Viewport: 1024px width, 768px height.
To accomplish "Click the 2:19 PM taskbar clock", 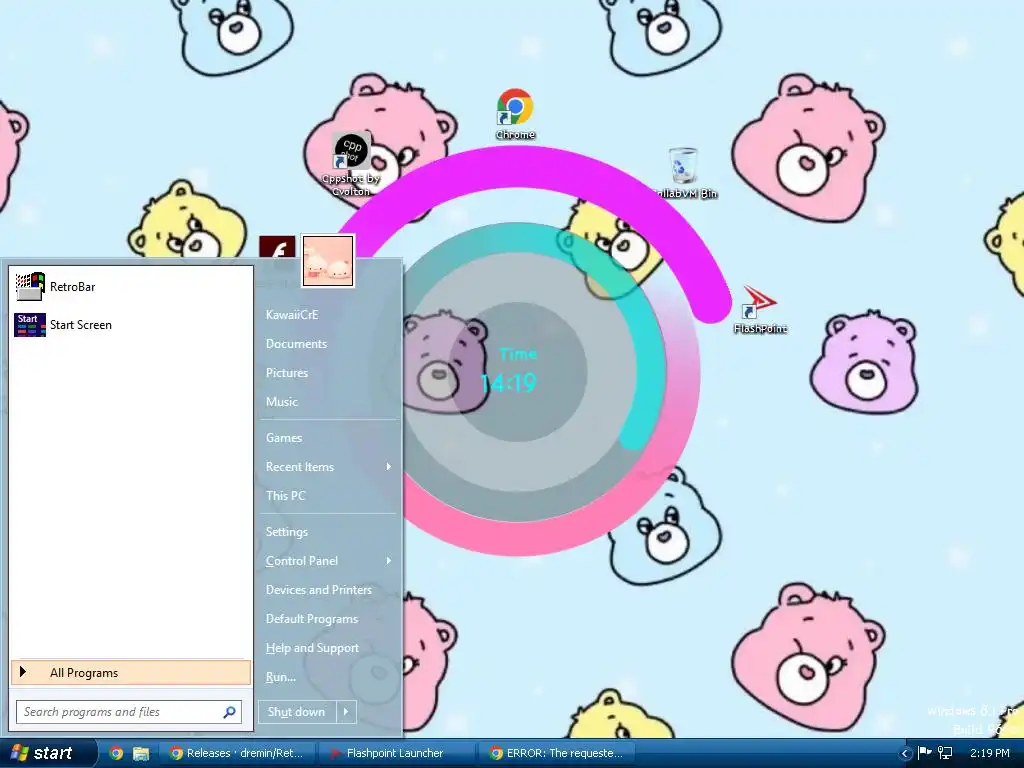I will click(x=989, y=753).
